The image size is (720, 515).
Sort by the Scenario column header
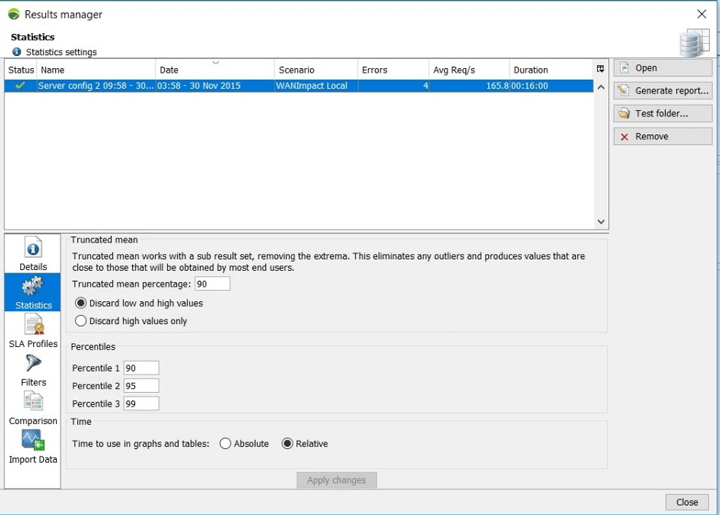pyautogui.click(x=316, y=70)
